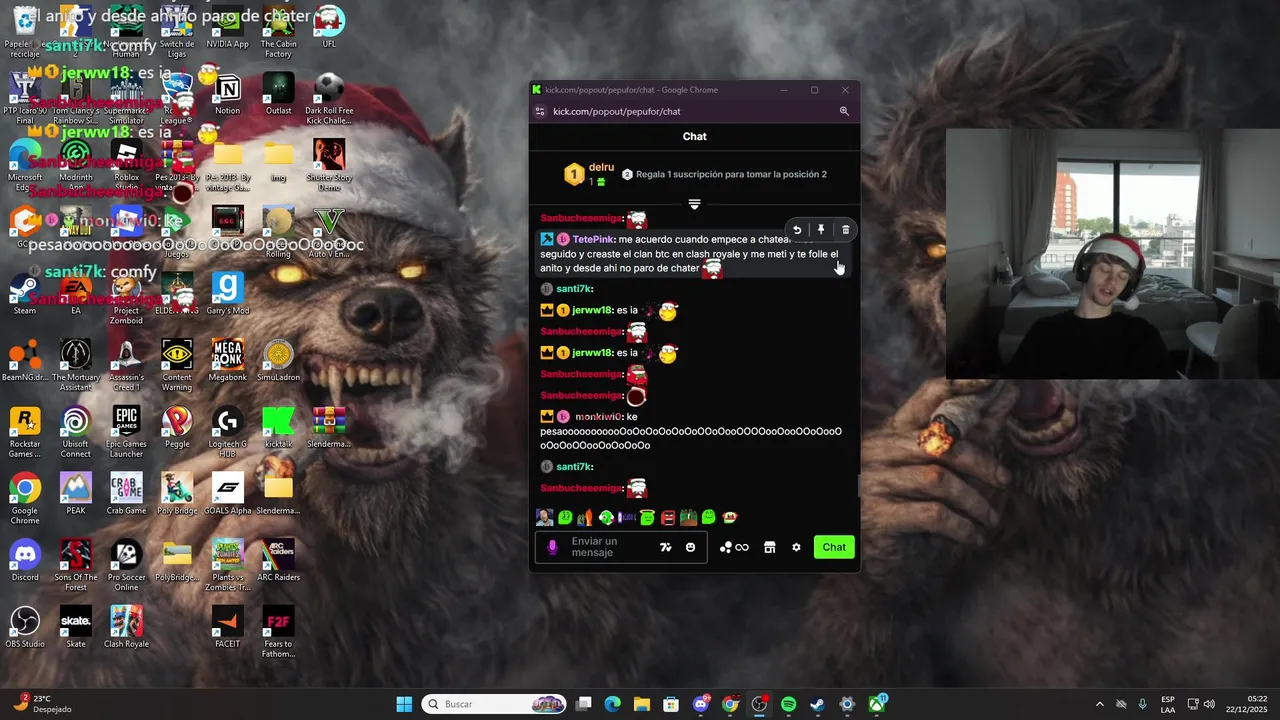Open delru's profile in gift leaderboard
1280x720 pixels.
[x=601, y=167]
